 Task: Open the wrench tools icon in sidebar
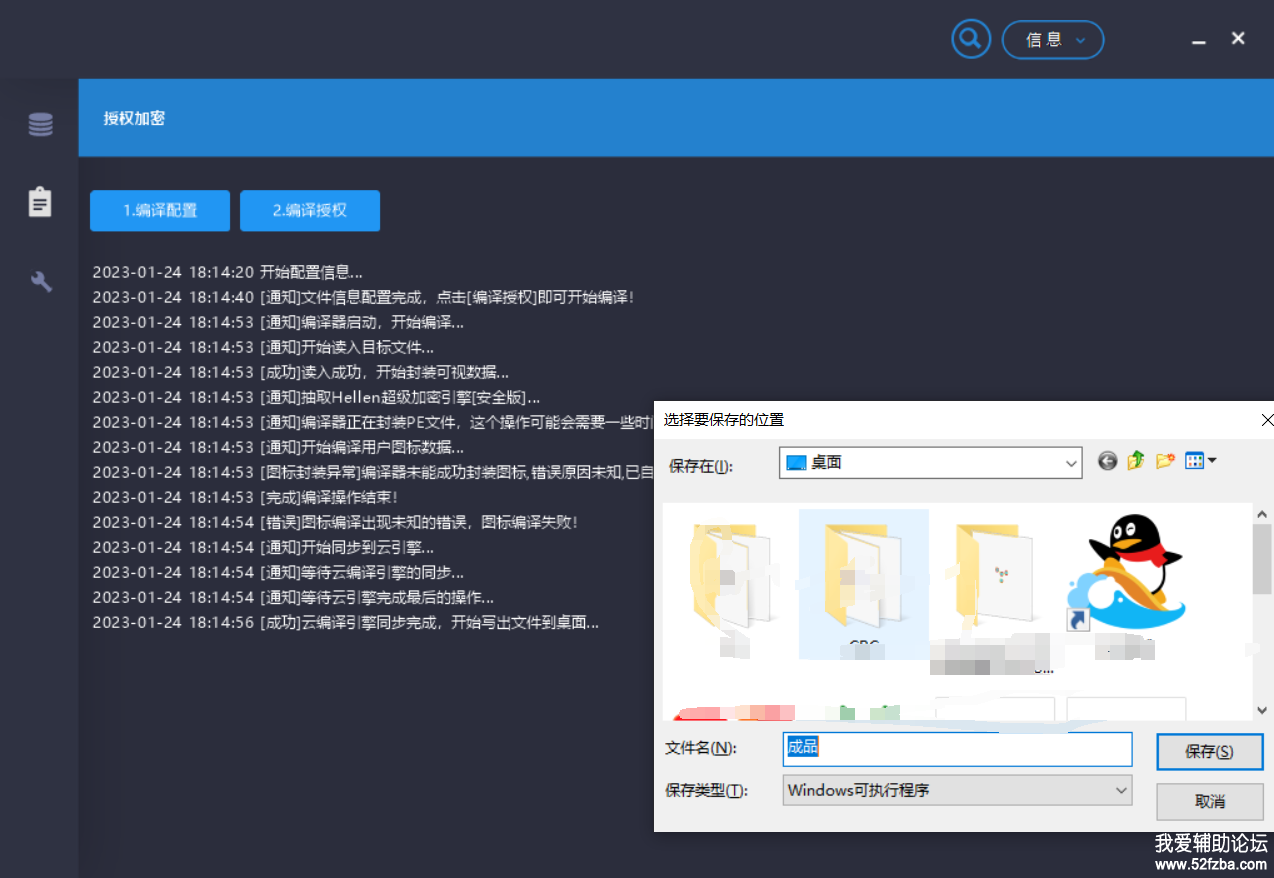[41, 281]
